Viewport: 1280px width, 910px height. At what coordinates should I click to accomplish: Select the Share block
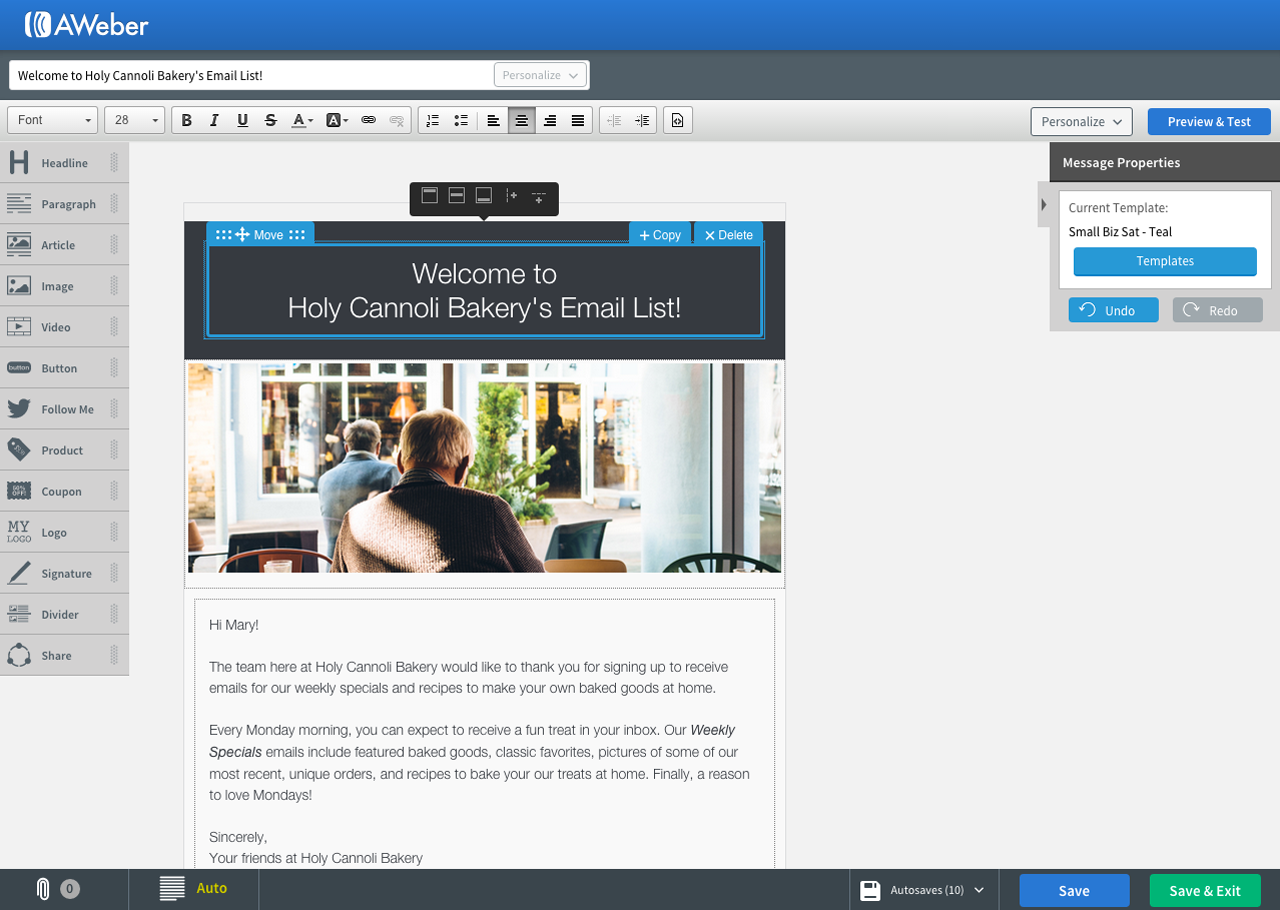64,655
